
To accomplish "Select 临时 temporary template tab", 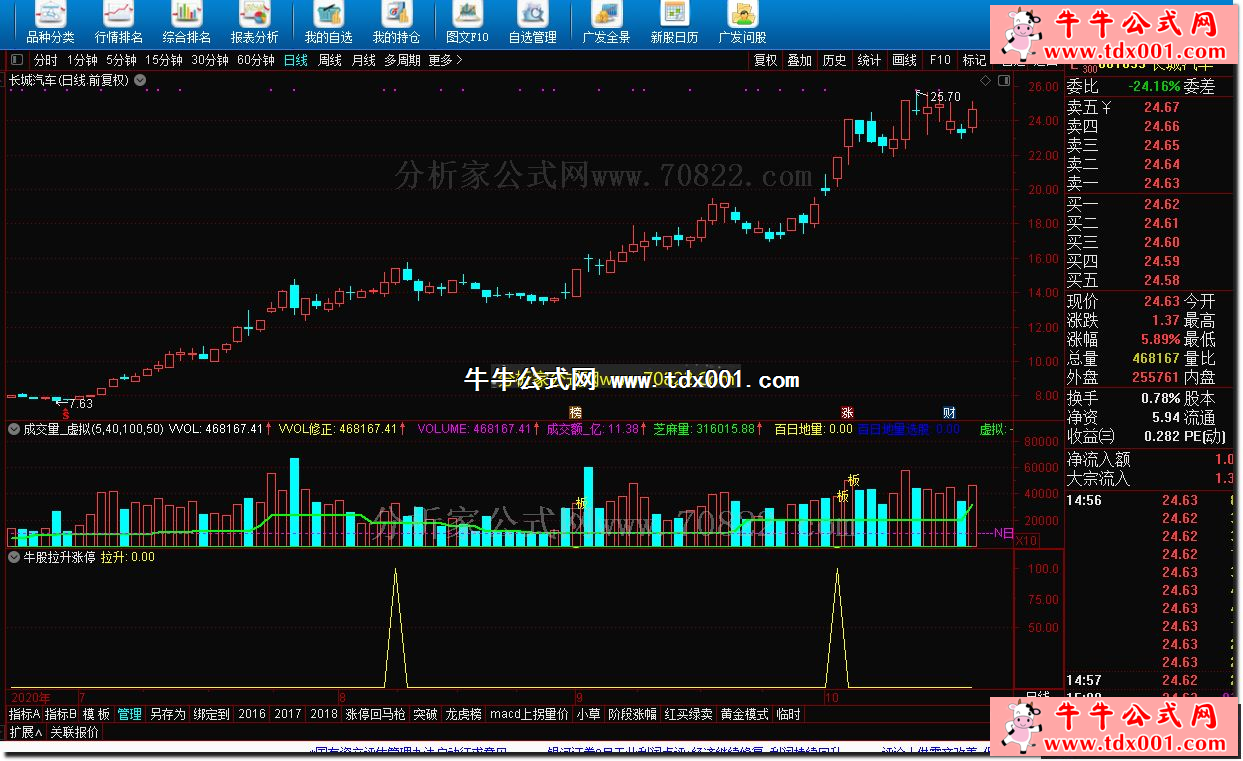I will [788, 714].
